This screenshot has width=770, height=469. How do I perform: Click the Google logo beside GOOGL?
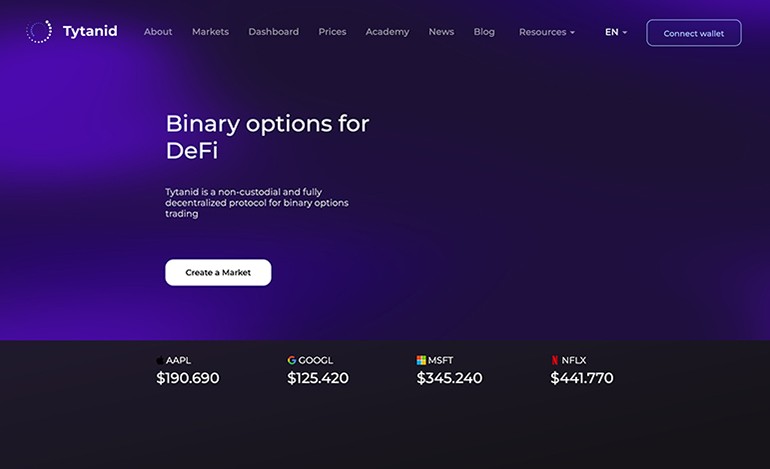coord(292,360)
